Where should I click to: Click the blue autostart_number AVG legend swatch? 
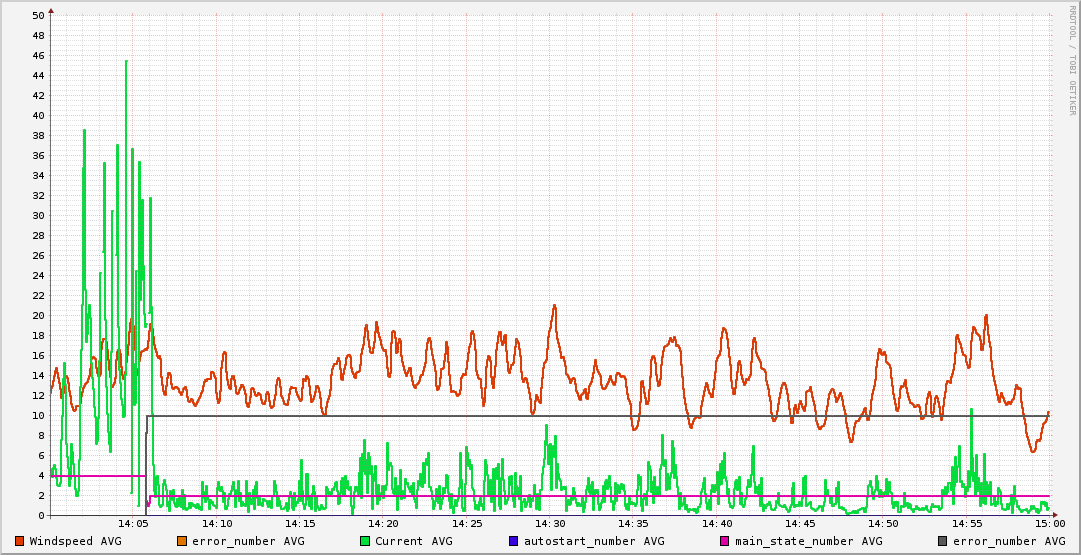coord(514,541)
